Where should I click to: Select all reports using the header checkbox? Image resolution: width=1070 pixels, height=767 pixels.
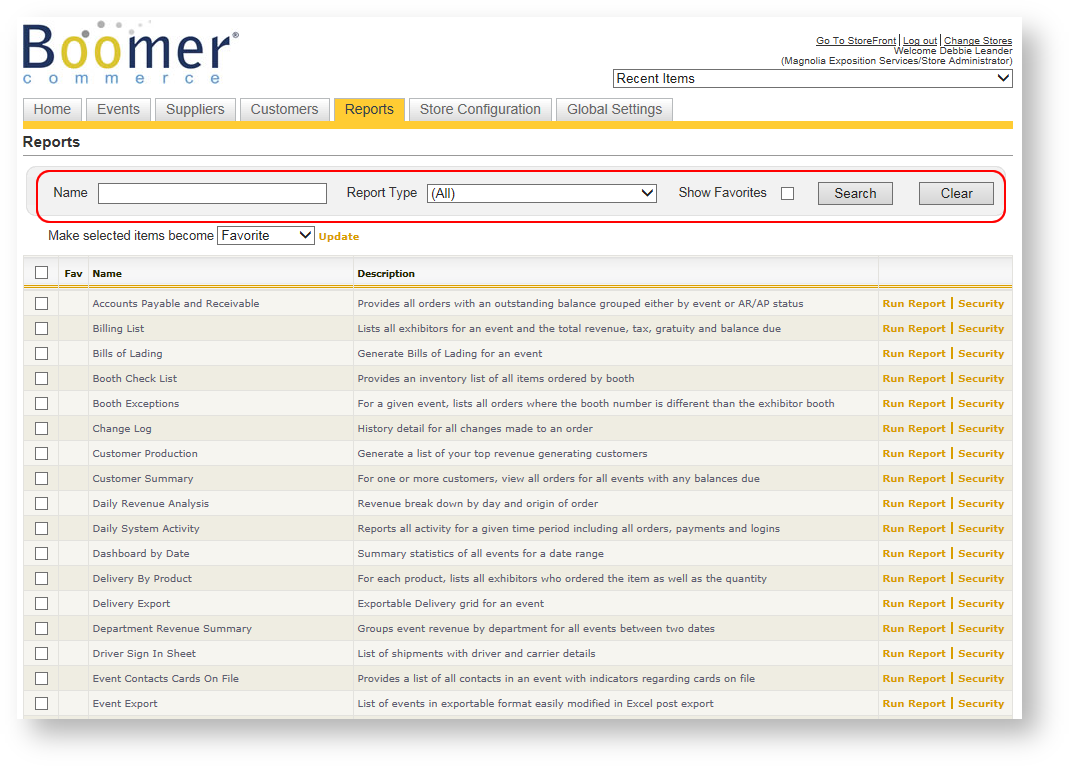point(41,271)
